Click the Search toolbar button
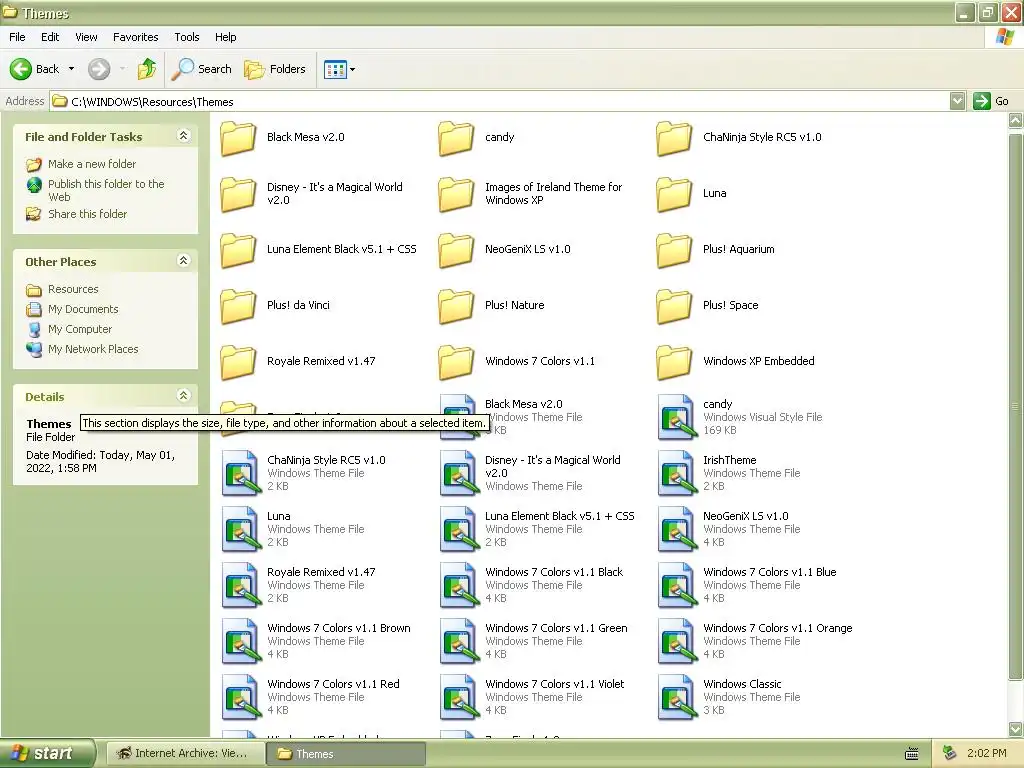Image resolution: width=1024 pixels, height=768 pixels. [x=202, y=69]
